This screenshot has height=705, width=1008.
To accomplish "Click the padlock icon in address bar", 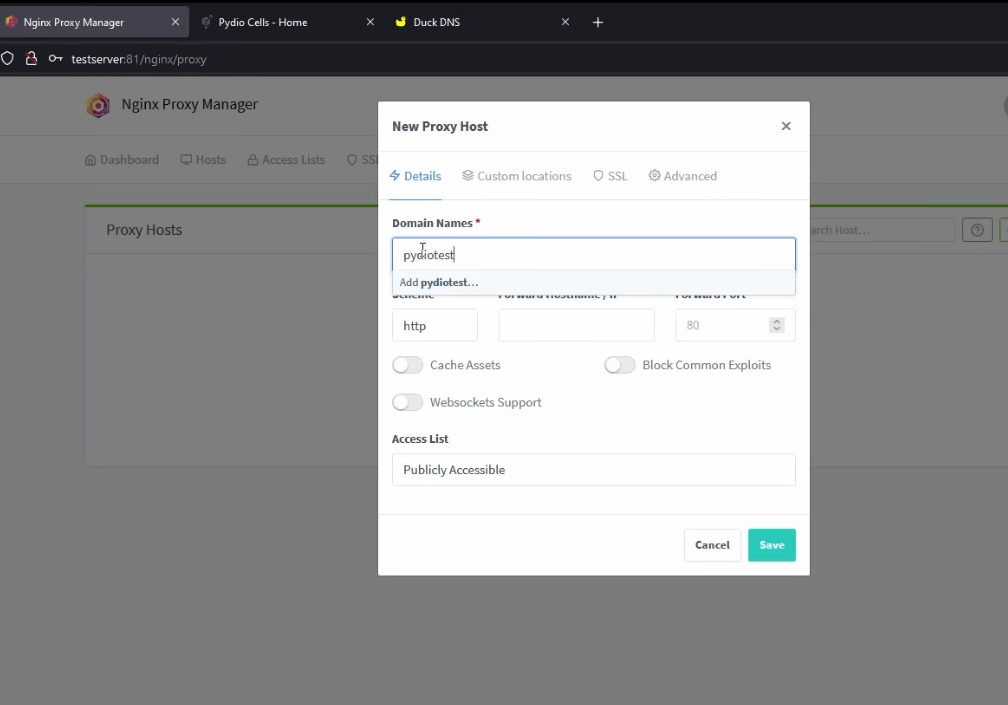I will (31, 59).
